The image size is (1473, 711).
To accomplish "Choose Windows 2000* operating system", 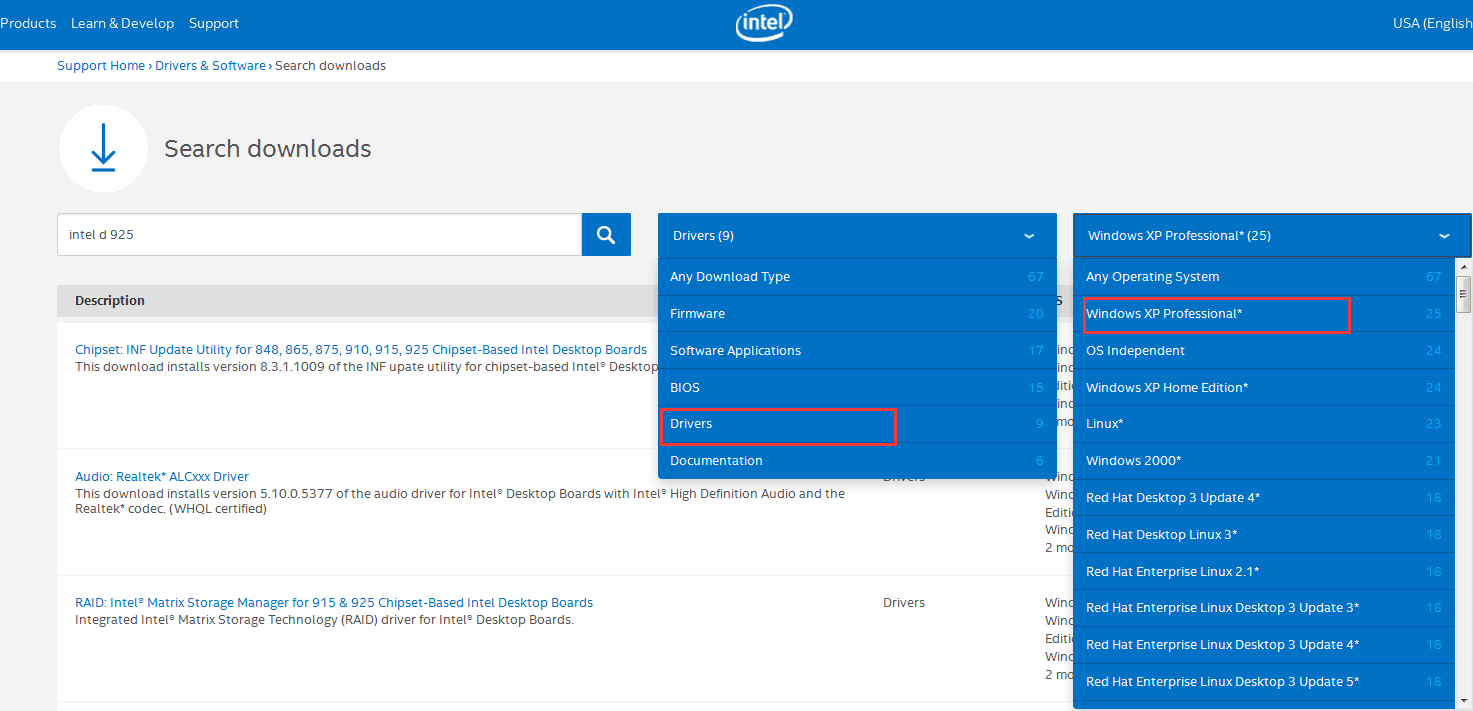I will (x=1264, y=461).
